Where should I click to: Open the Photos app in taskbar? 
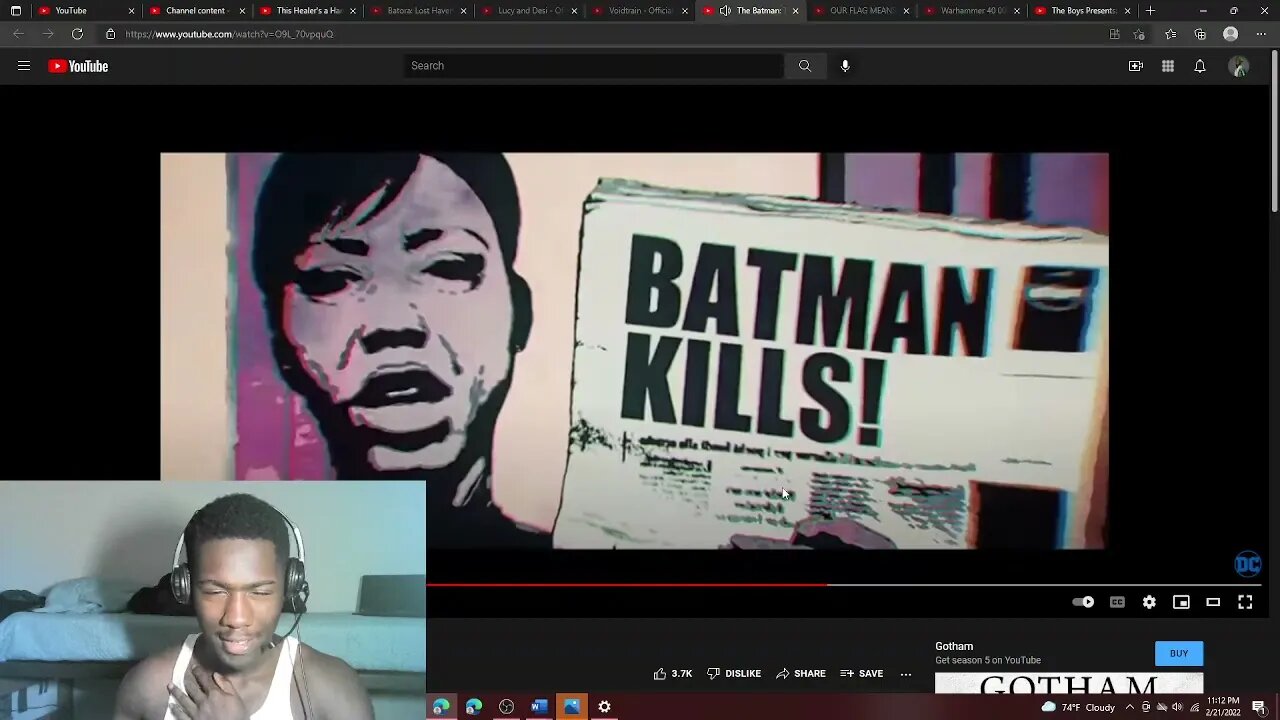click(x=572, y=707)
